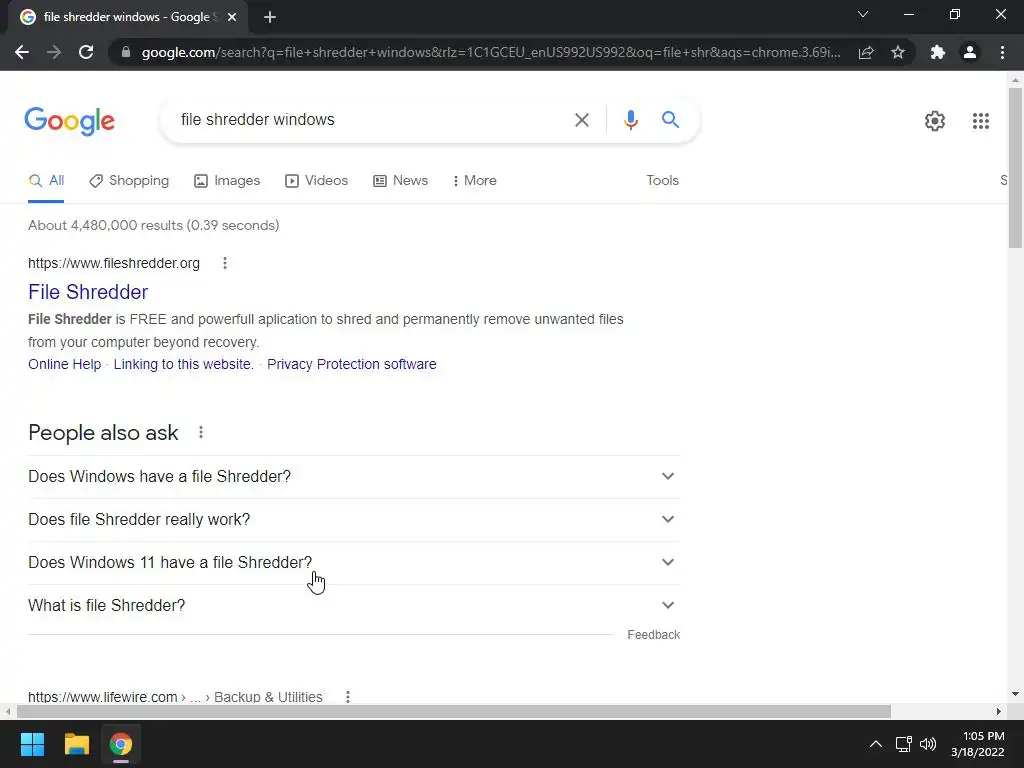Expand Does Windows 11 have a file Shredder?
1024x768 pixels.
click(x=354, y=563)
